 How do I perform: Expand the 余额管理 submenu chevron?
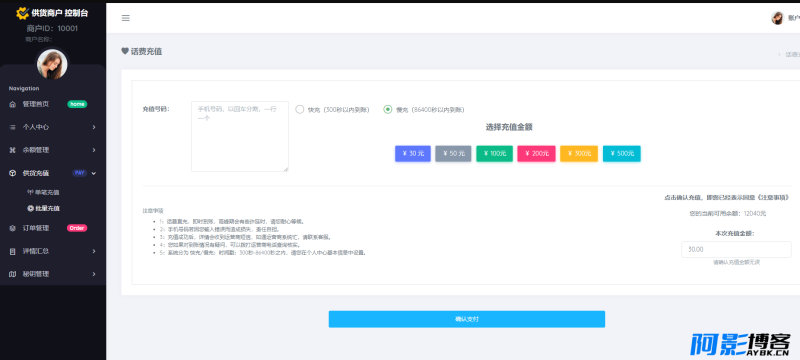(94, 150)
